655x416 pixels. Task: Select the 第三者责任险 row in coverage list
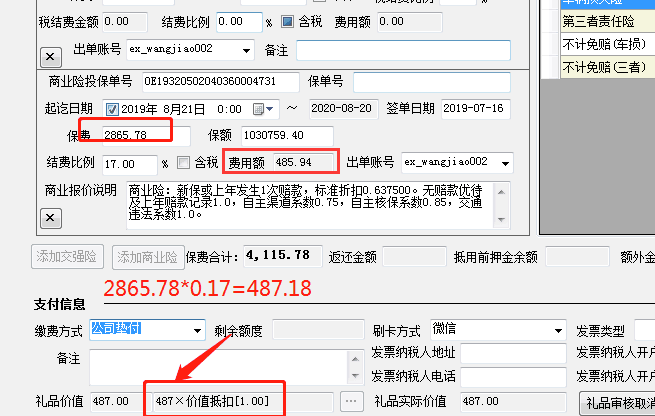coord(607,21)
